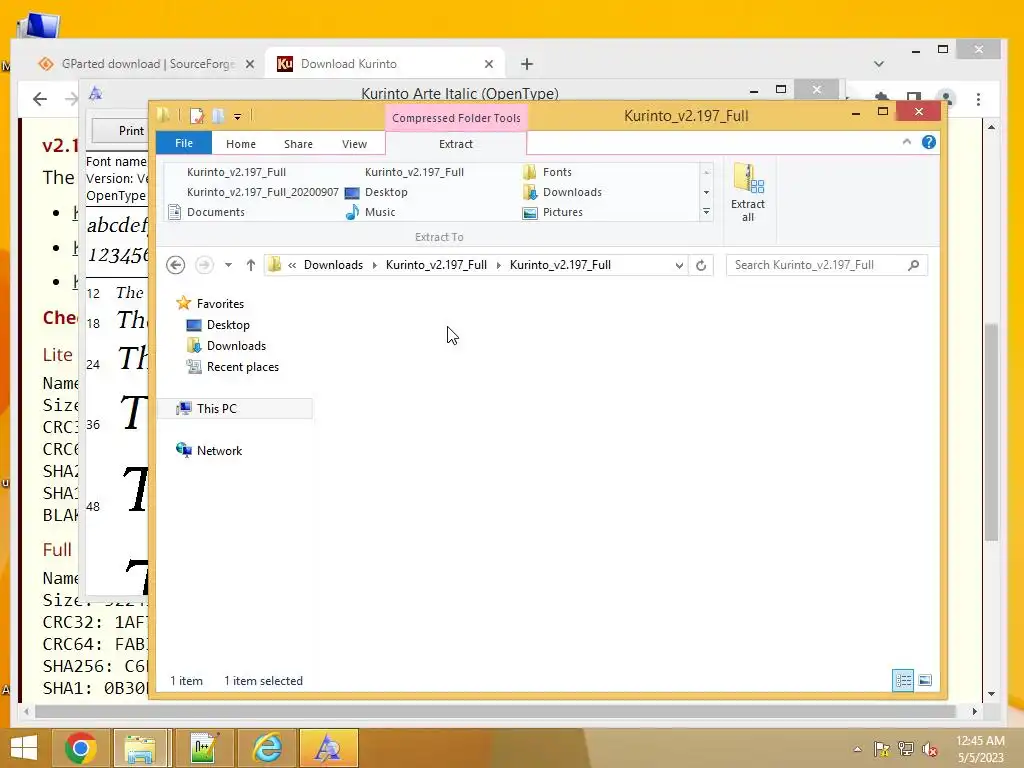This screenshot has width=1024, height=768.
Task: Switch to the Share ribbon tab
Action: point(298,144)
